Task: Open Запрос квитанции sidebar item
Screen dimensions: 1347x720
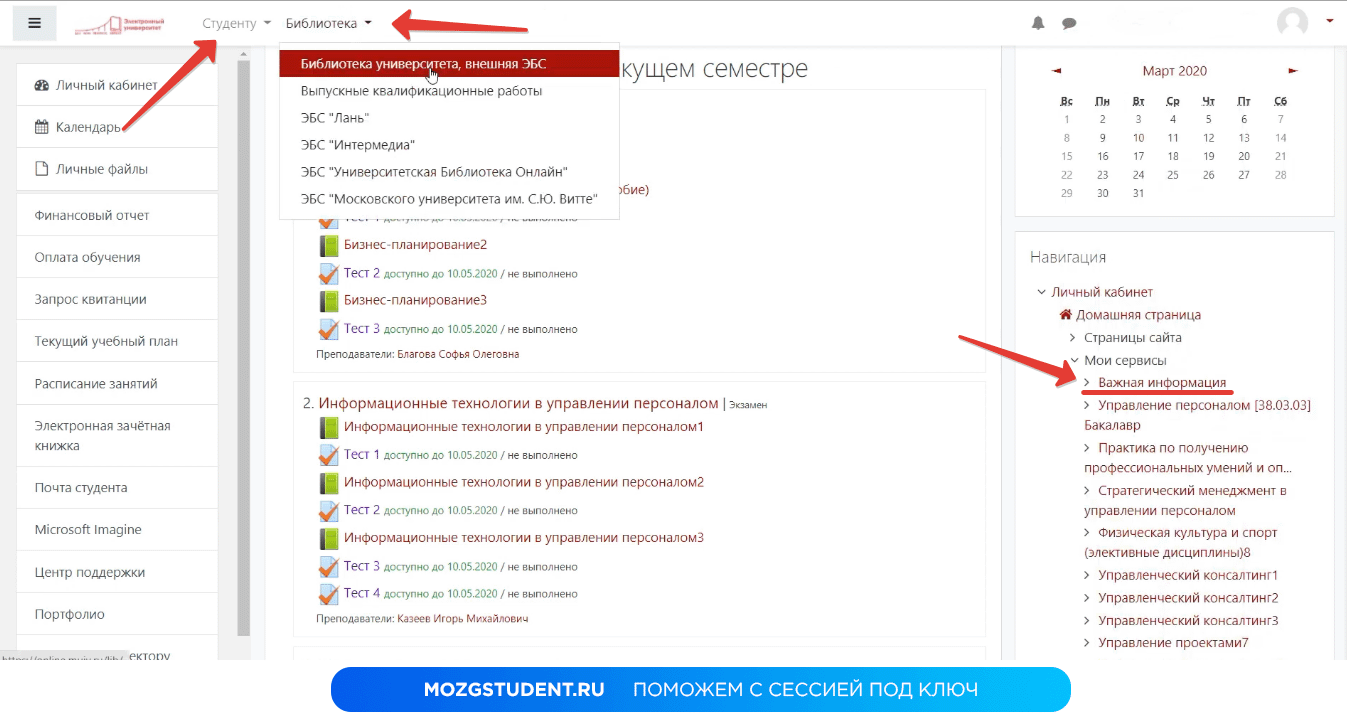Action: coord(118,299)
